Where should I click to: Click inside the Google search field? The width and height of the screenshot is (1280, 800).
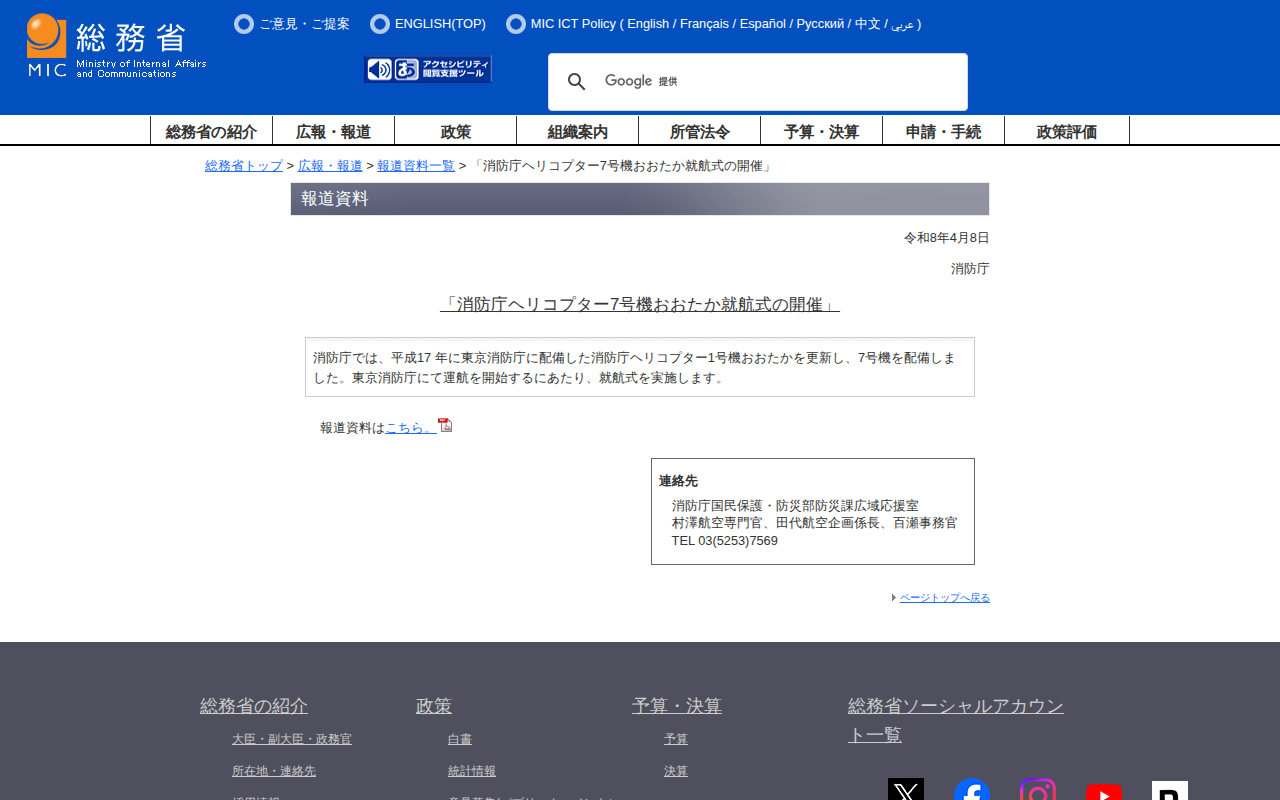point(780,82)
